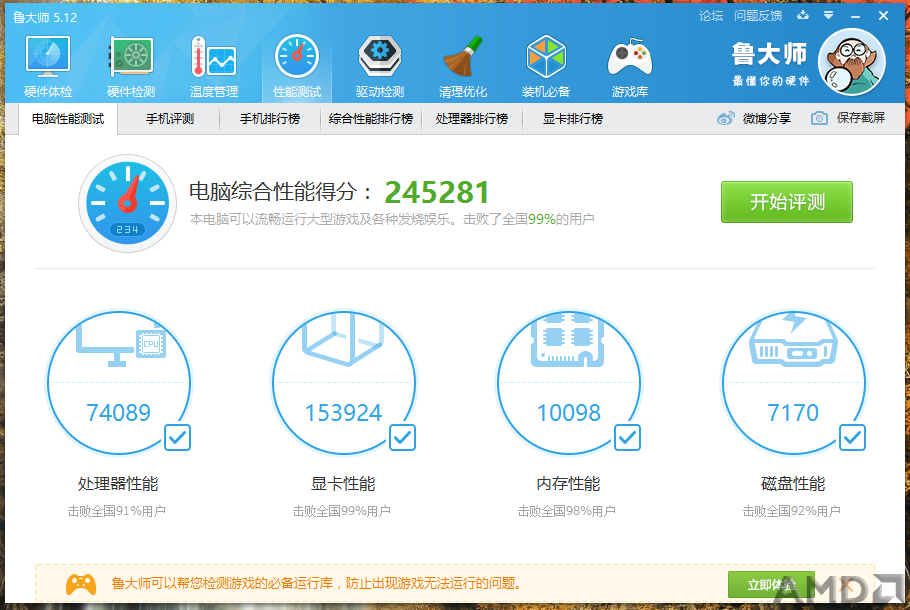The height and width of the screenshot is (610, 910).
Task: Click 击败全国98%用户 text
Action: click(x=566, y=511)
